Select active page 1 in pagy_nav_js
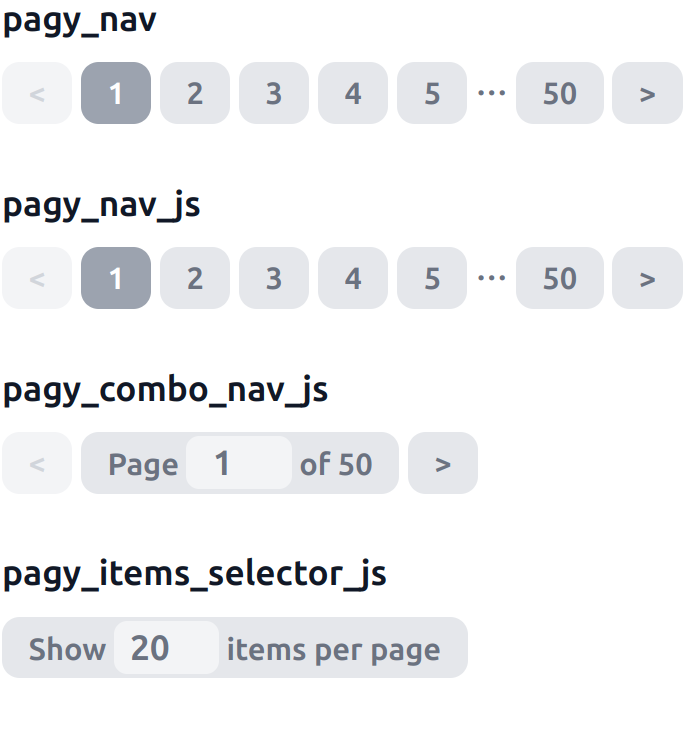Image resolution: width=692 pixels, height=730 pixels. pyautogui.click(x=116, y=278)
